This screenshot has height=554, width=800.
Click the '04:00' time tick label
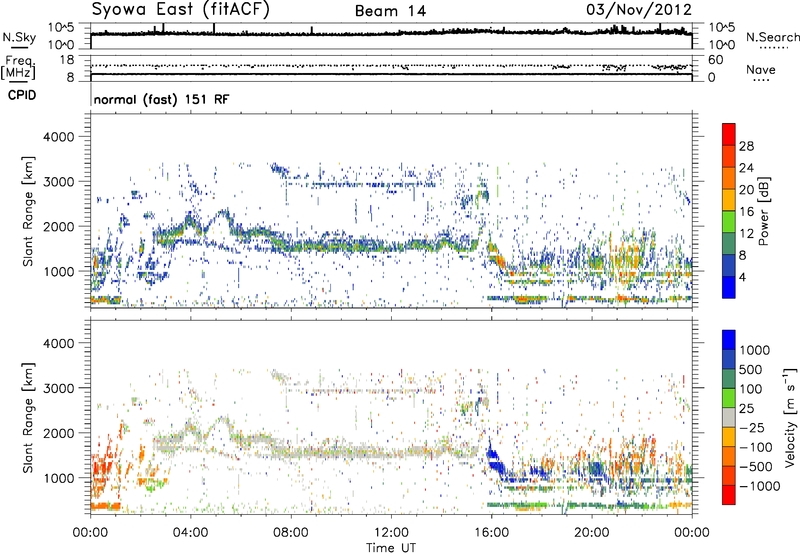[x=191, y=533]
